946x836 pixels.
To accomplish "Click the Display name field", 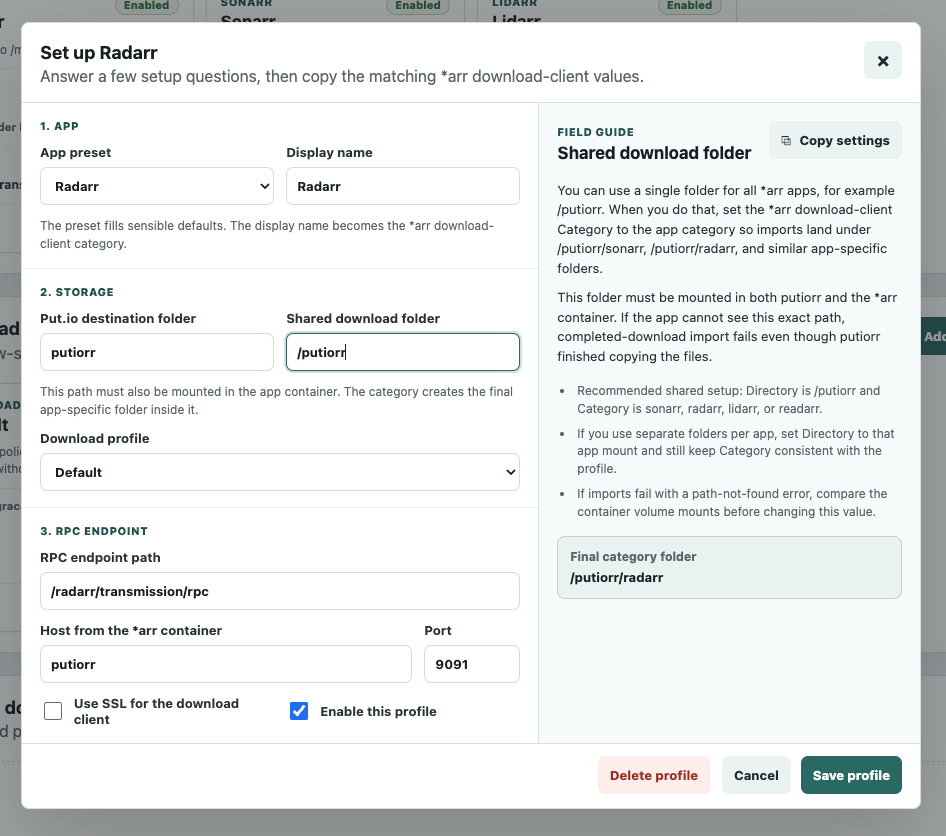I will (402, 186).
